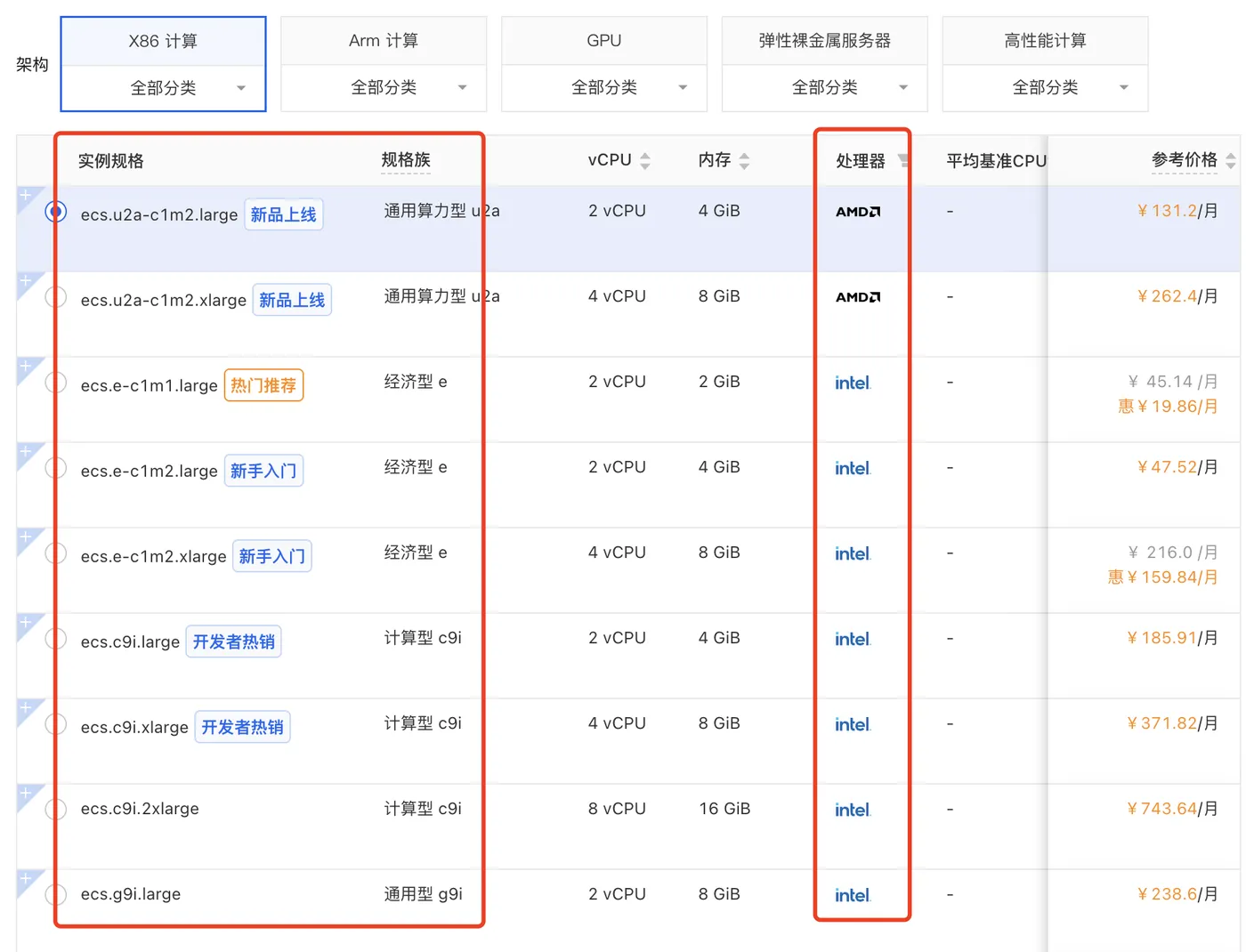Switch to the 弹性裸金属服务器 tab
The image size is (1246, 952).
tap(825, 41)
